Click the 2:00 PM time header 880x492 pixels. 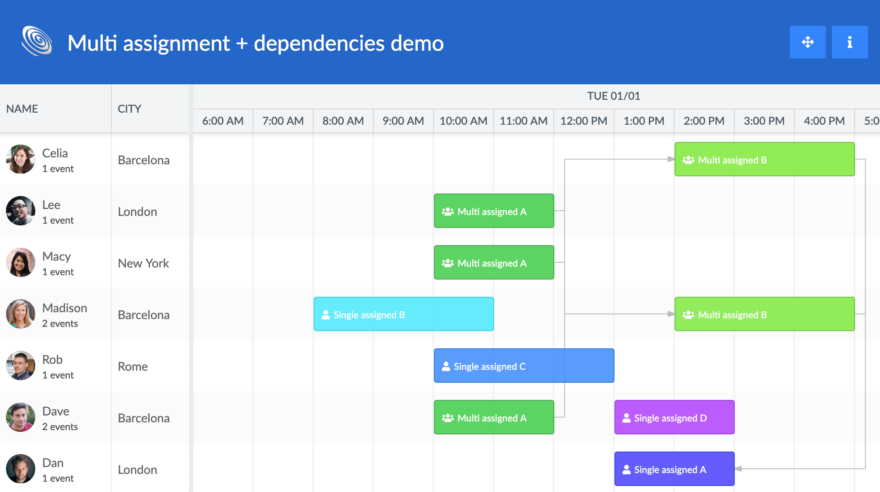coord(704,121)
